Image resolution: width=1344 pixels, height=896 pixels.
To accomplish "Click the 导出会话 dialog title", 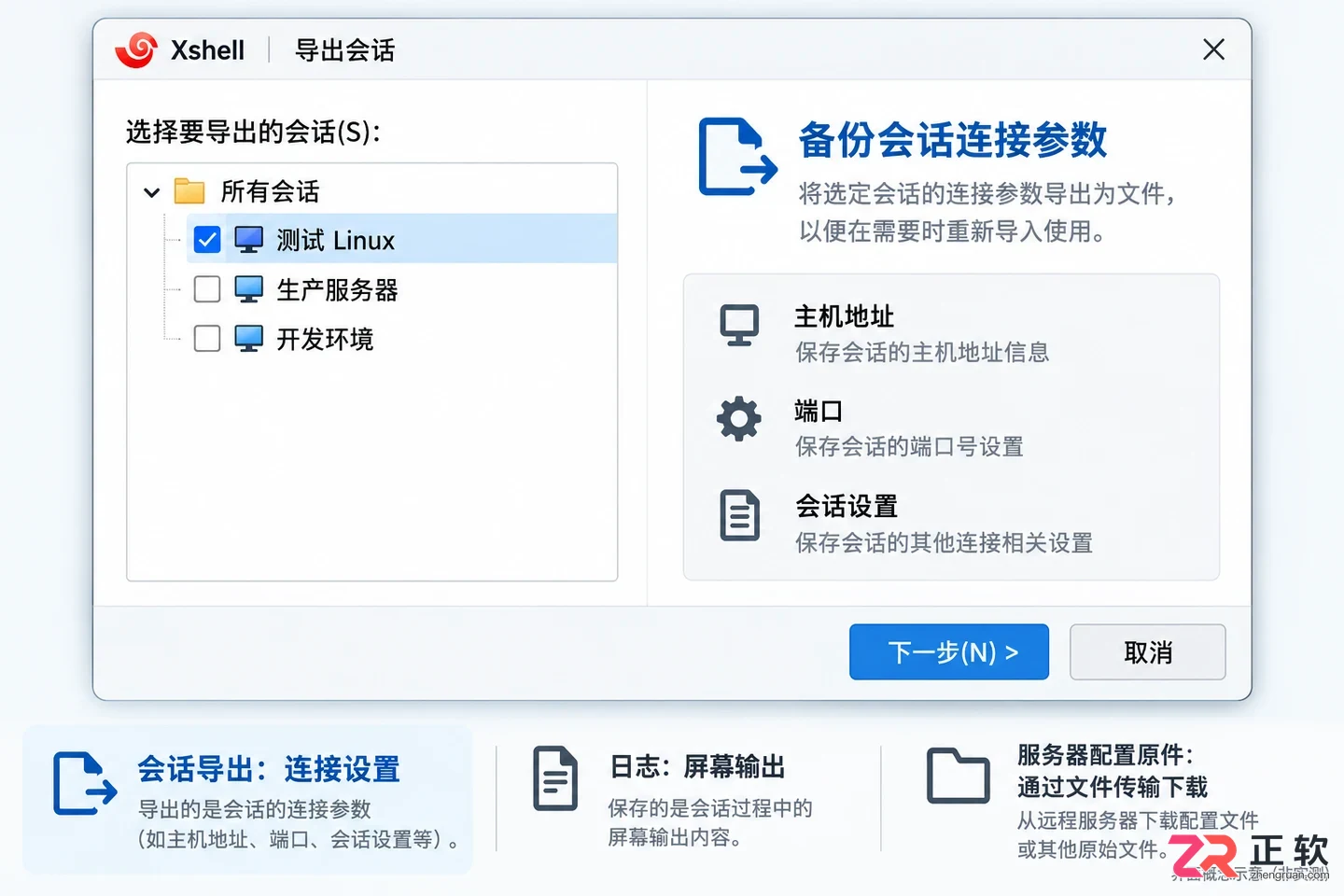I will [344, 49].
